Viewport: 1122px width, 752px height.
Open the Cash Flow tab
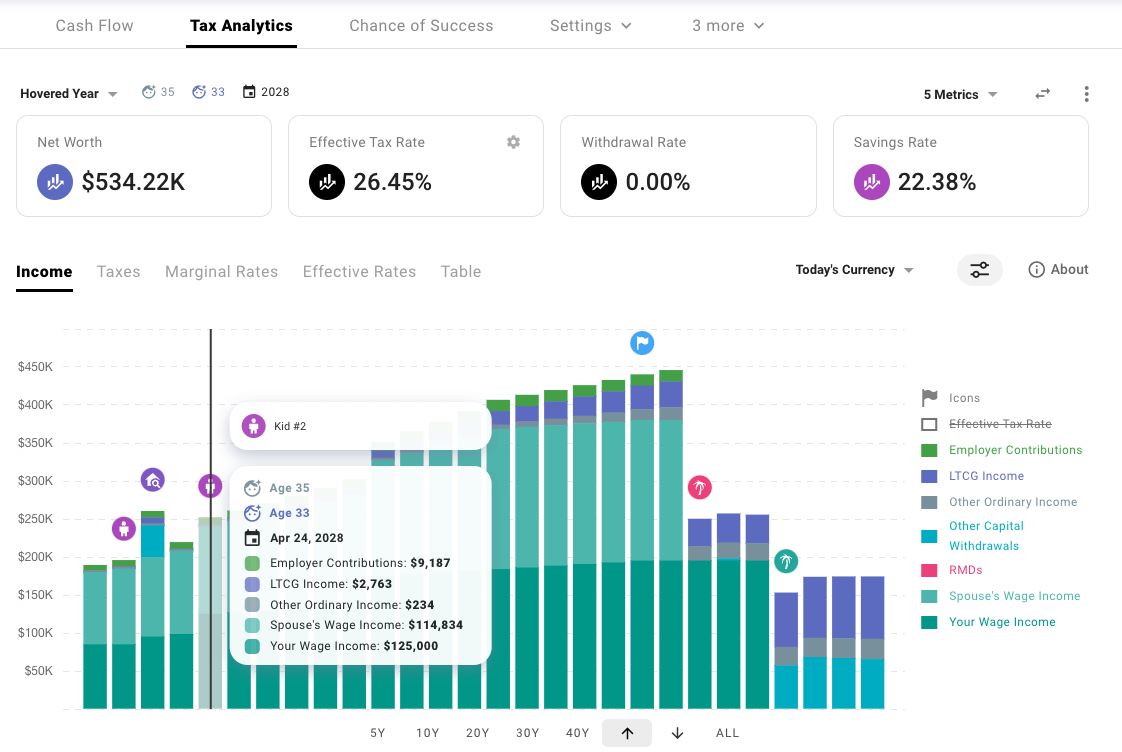click(94, 25)
